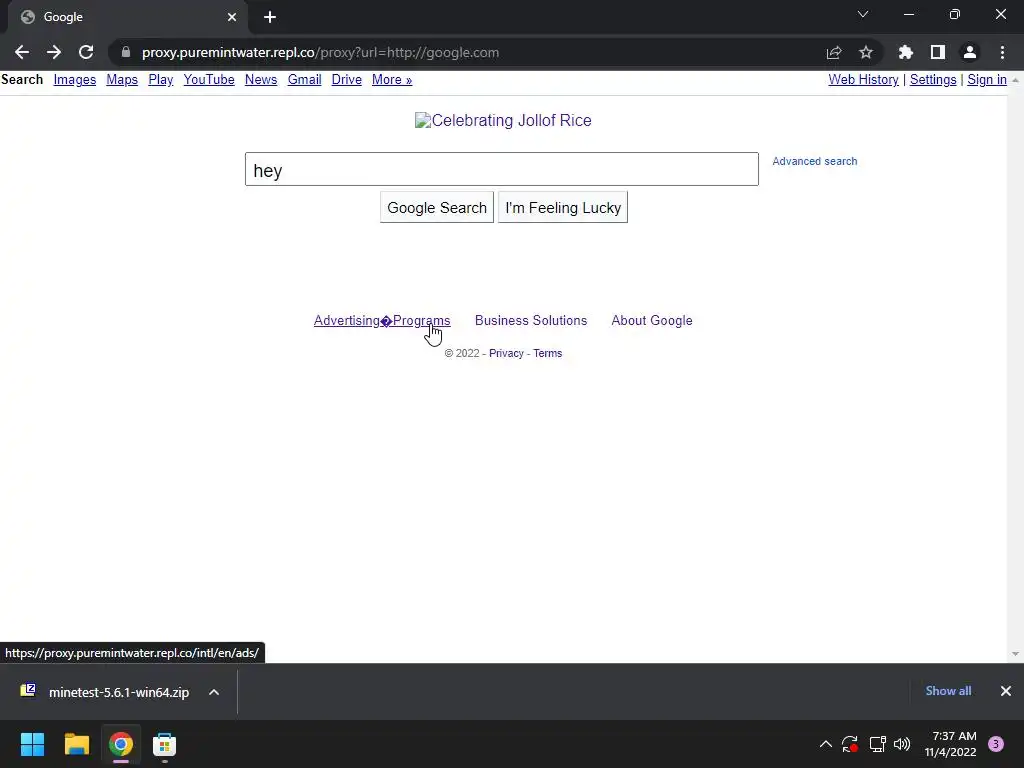The width and height of the screenshot is (1024, 768).
Task: Show hidden system tray icons
Action: (825, 744)
